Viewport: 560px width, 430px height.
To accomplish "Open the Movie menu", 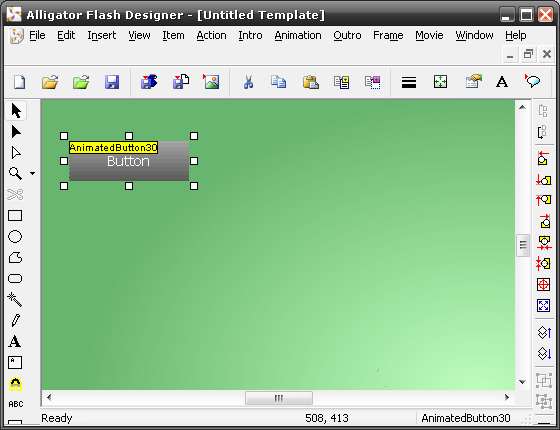I will click(x=429, y=35).
